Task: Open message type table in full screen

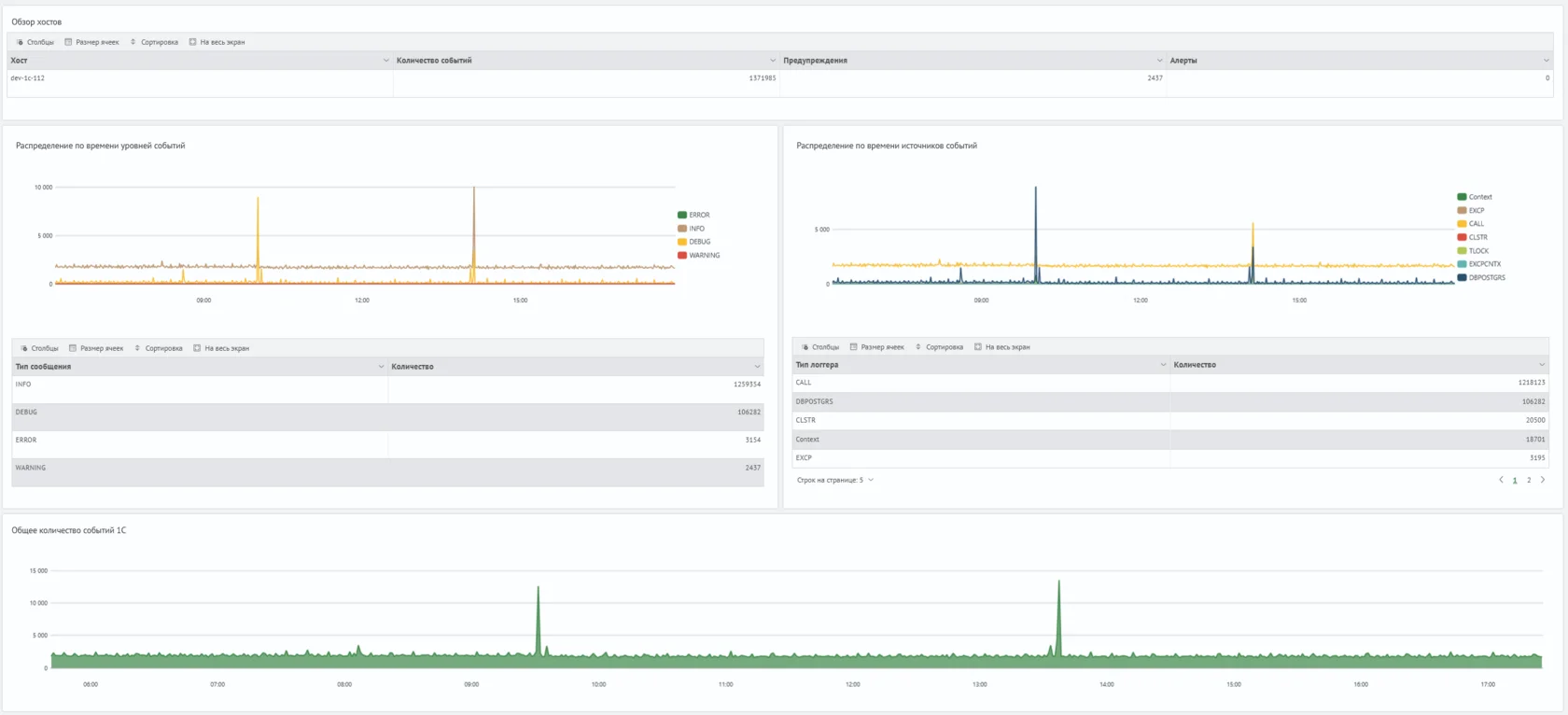Action: (x=197, y=348)
